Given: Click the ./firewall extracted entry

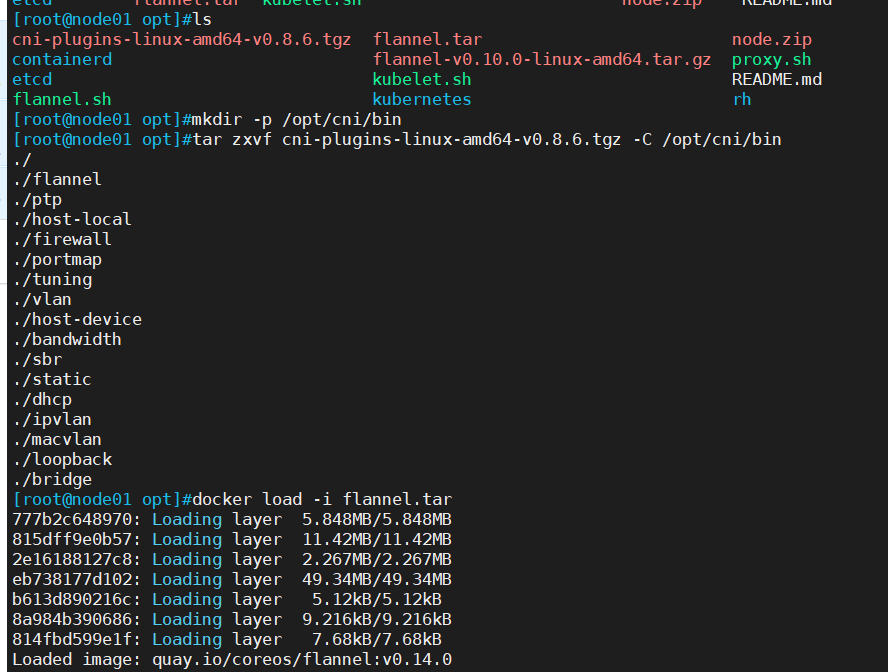Looking at the screenshot, I should pyautogui.click(x=62, y=239).
